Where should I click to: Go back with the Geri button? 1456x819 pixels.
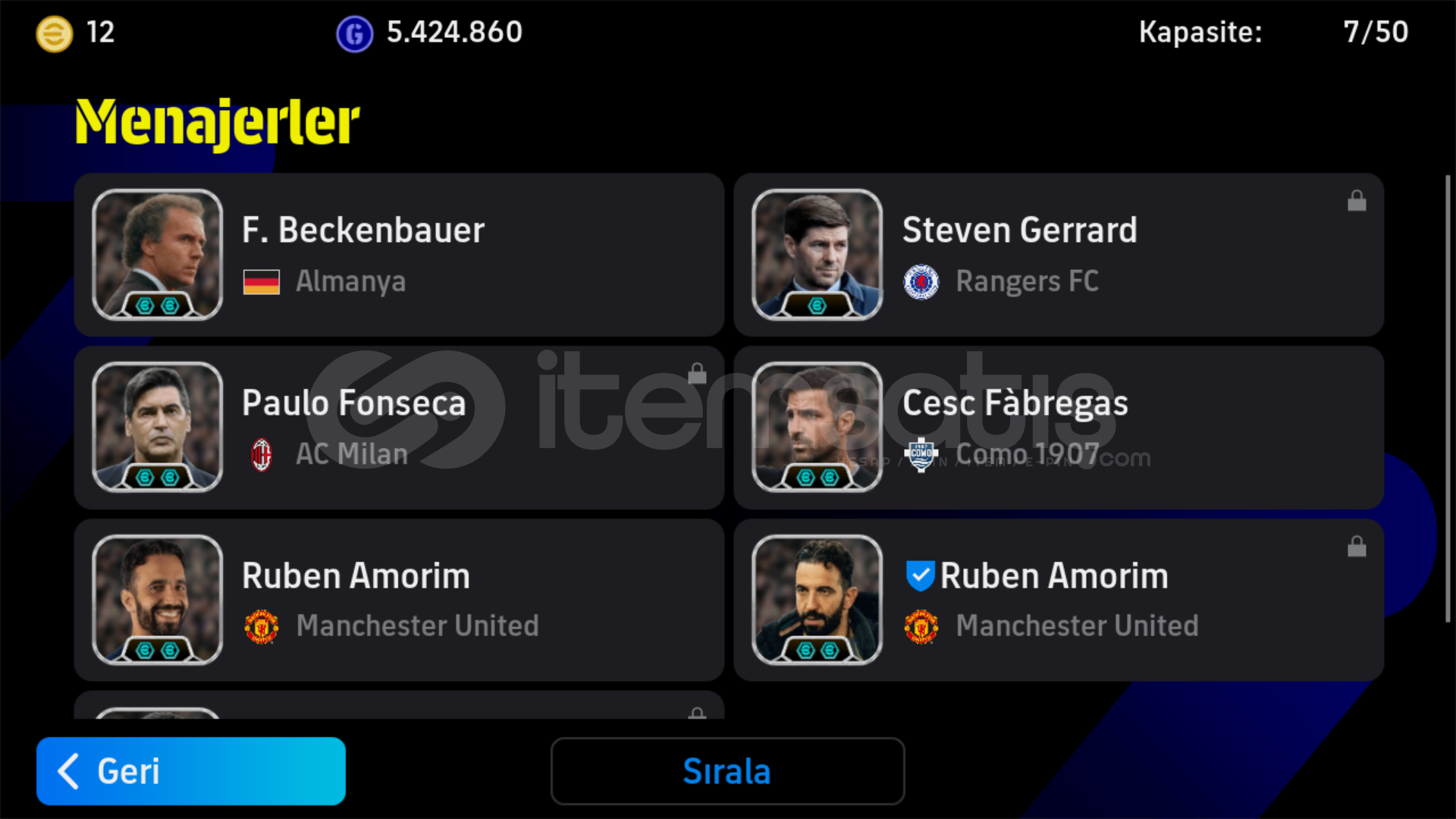191,771
